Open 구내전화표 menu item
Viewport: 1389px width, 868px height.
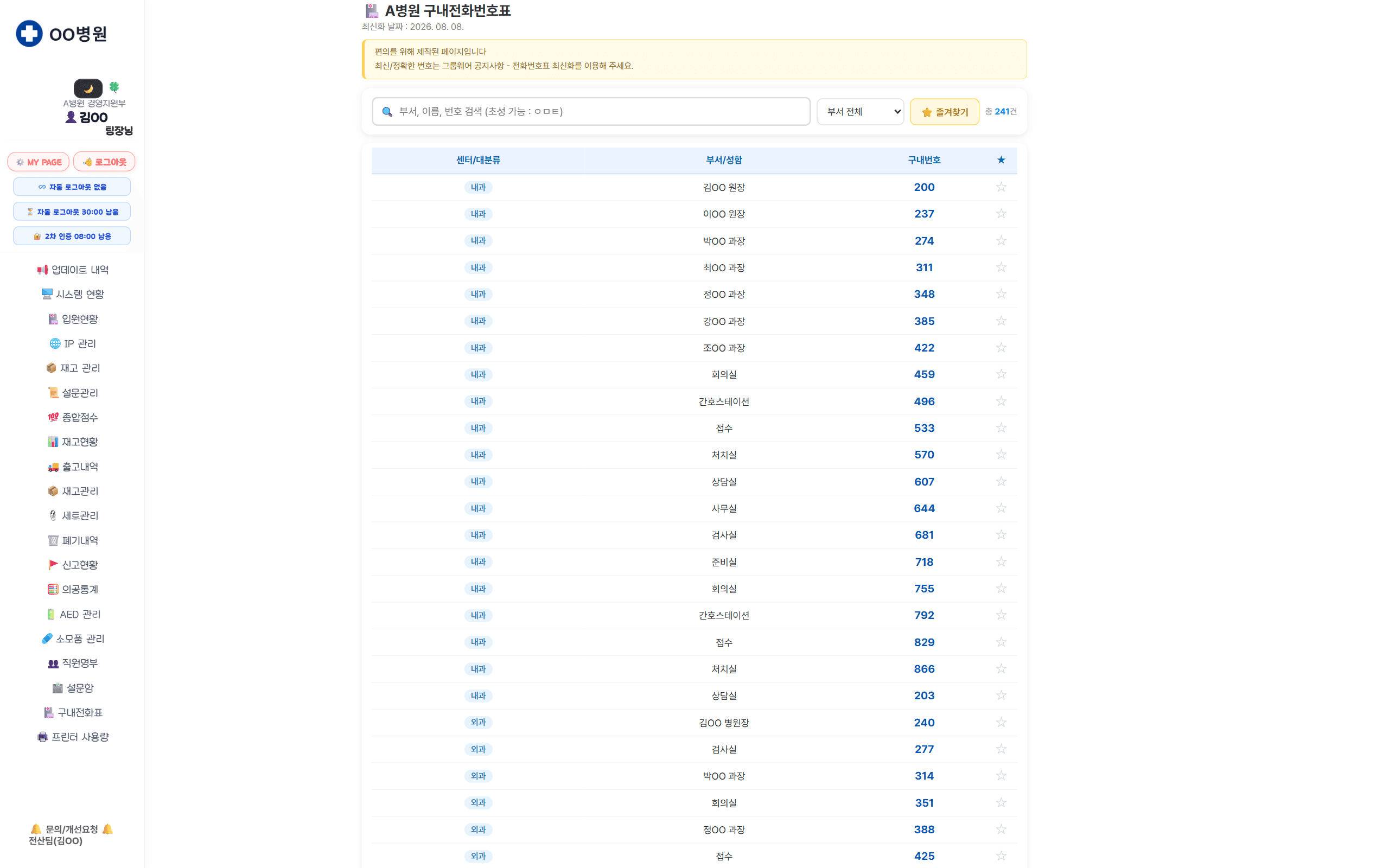tap(72, 712)
